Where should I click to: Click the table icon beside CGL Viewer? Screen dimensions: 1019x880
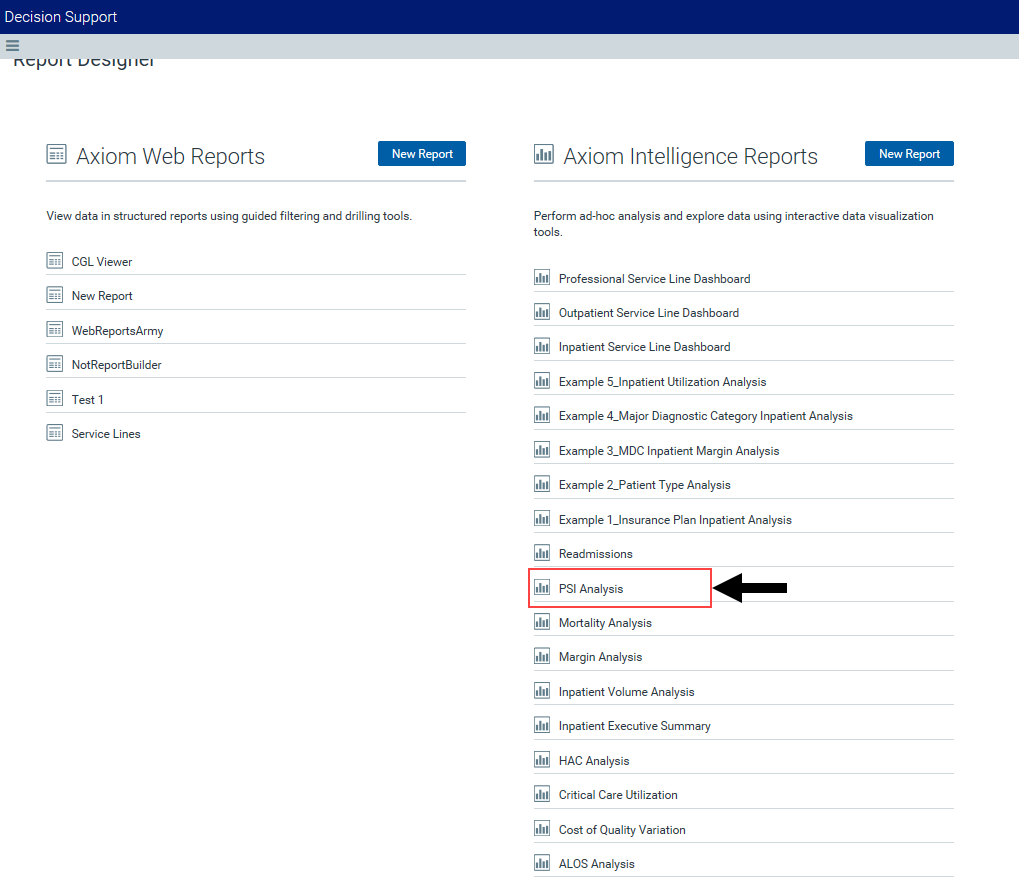coord(55,261)
